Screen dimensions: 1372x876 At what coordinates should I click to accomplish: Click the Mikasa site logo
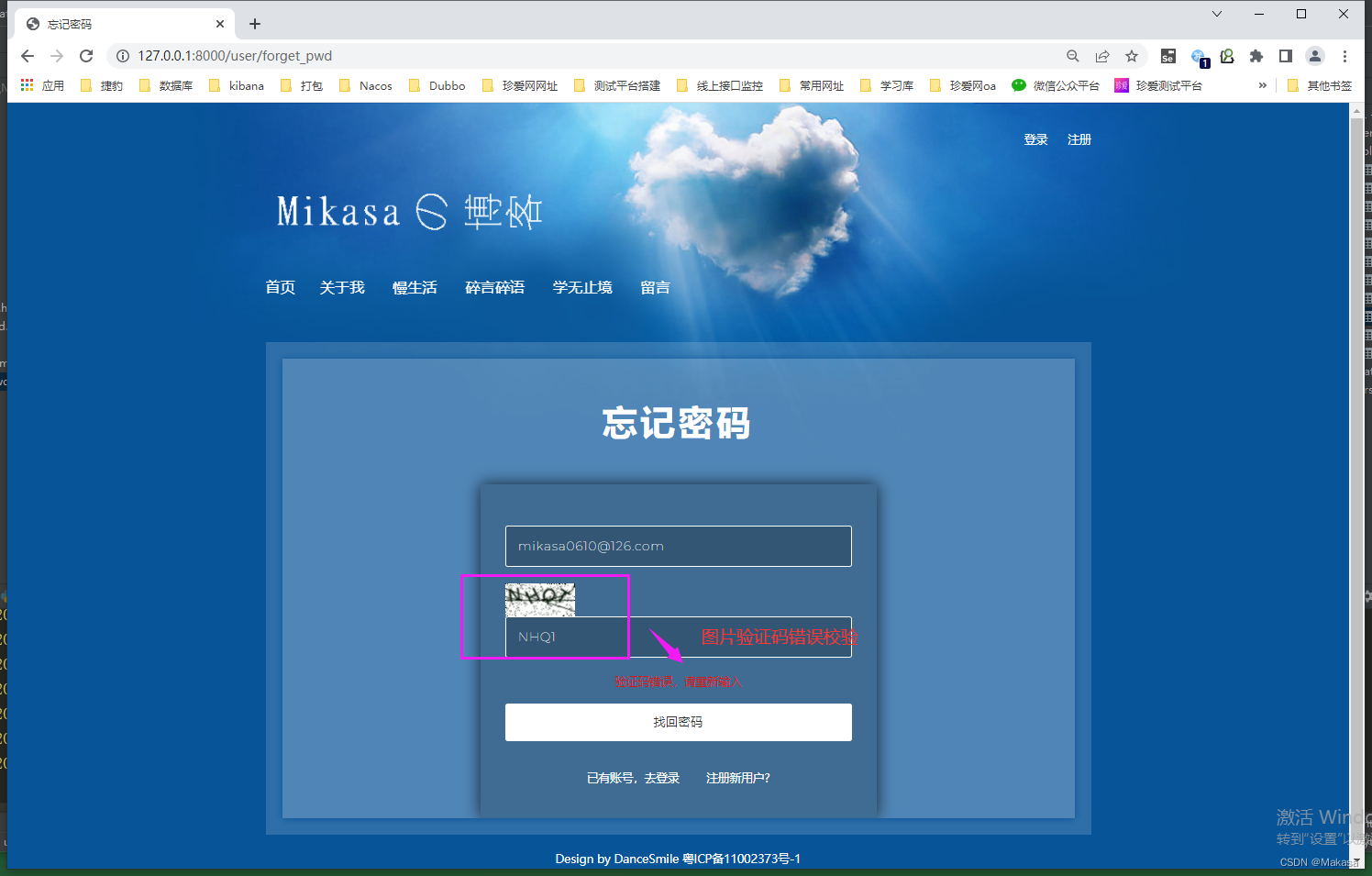(x=409, y=212)
